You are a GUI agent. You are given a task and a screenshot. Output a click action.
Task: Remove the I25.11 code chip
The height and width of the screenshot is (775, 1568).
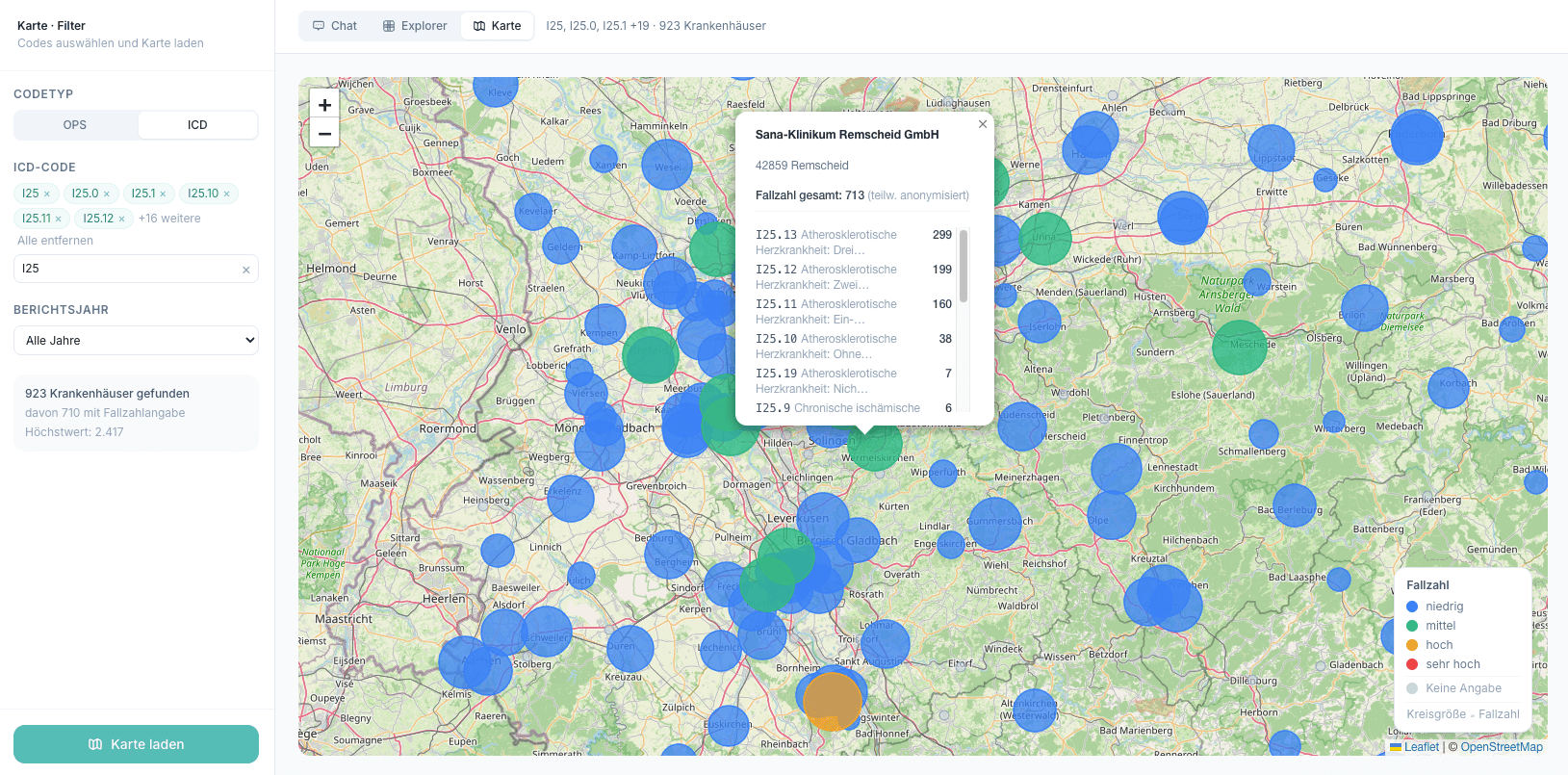[58, 219]
